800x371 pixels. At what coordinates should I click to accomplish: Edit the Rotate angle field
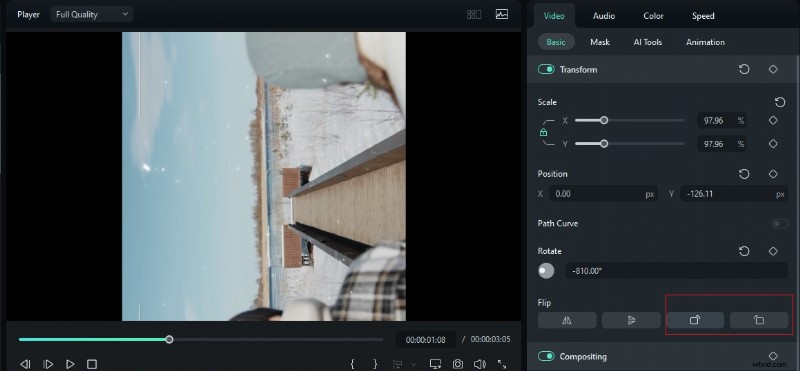pos(677,271)
